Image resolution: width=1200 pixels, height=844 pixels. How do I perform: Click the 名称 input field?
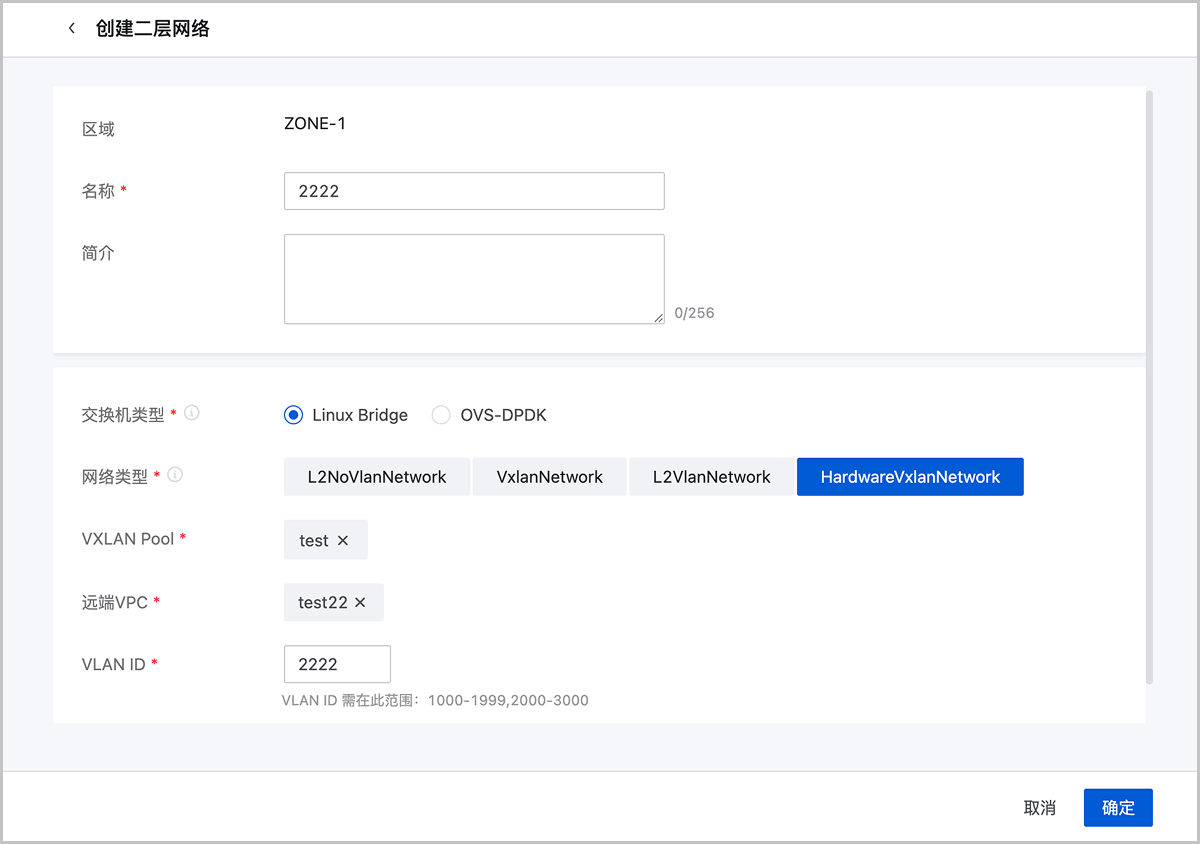474,191
